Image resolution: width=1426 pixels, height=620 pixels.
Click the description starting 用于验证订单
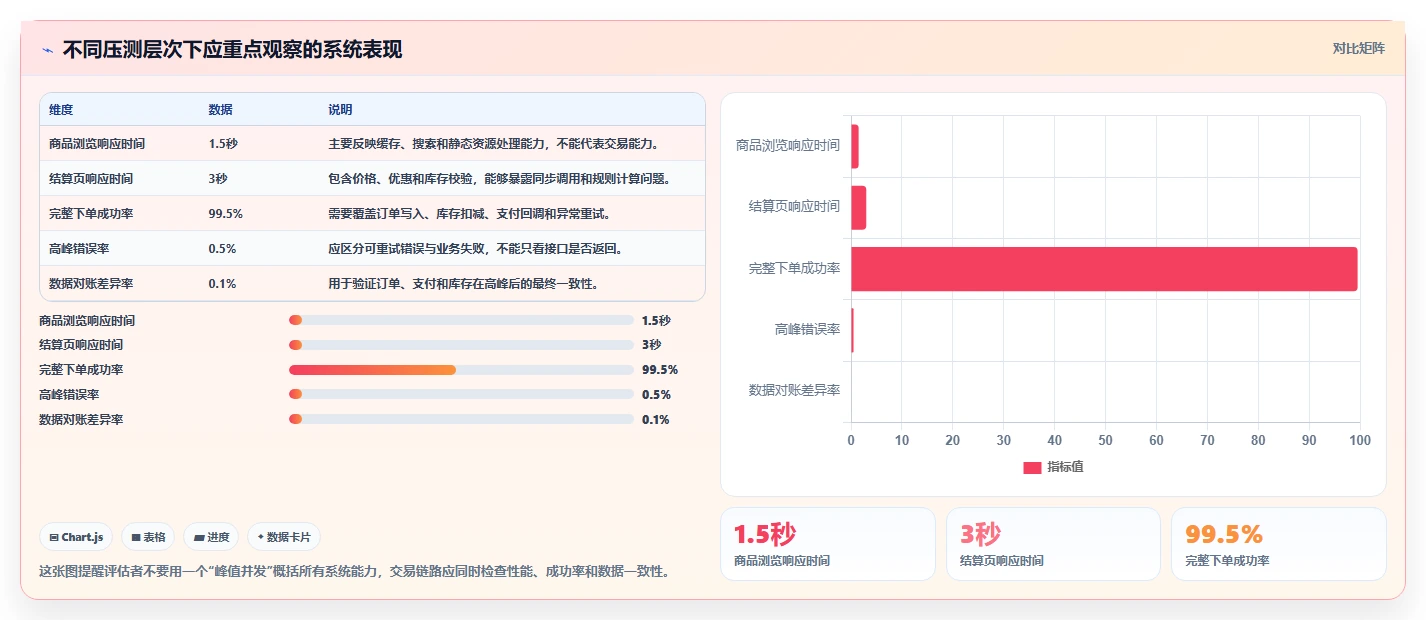pyautogui.click(x=464, y=284)
